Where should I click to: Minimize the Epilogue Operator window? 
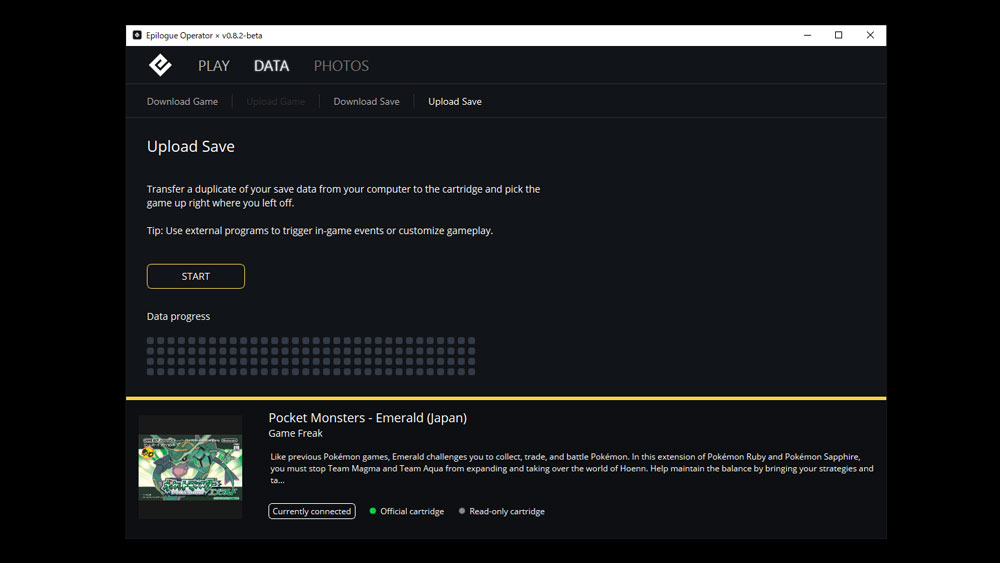[807, 36]
